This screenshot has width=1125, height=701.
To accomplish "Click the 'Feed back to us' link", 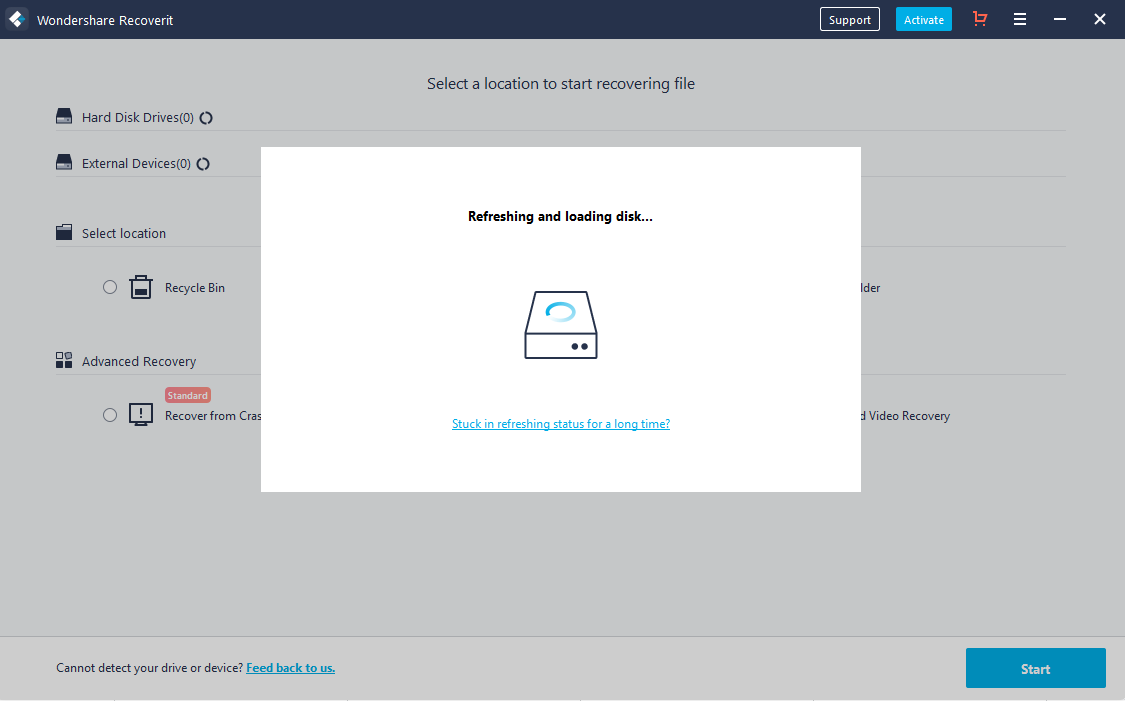I will (x=291, y=668).
